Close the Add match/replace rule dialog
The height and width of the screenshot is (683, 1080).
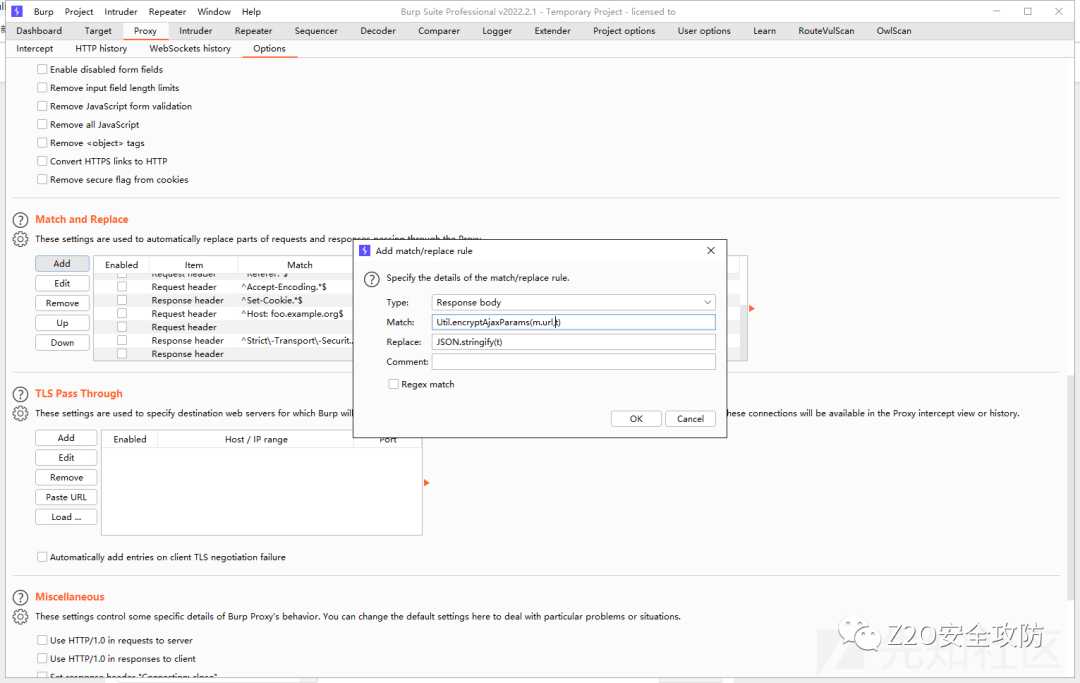coord(711,251)
